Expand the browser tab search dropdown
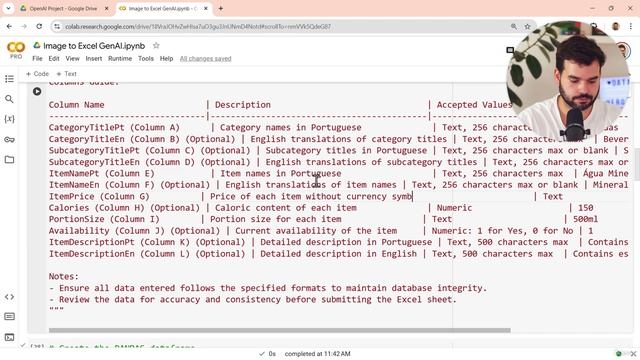Viewport: 640px width, 360px height. point(8,8)
